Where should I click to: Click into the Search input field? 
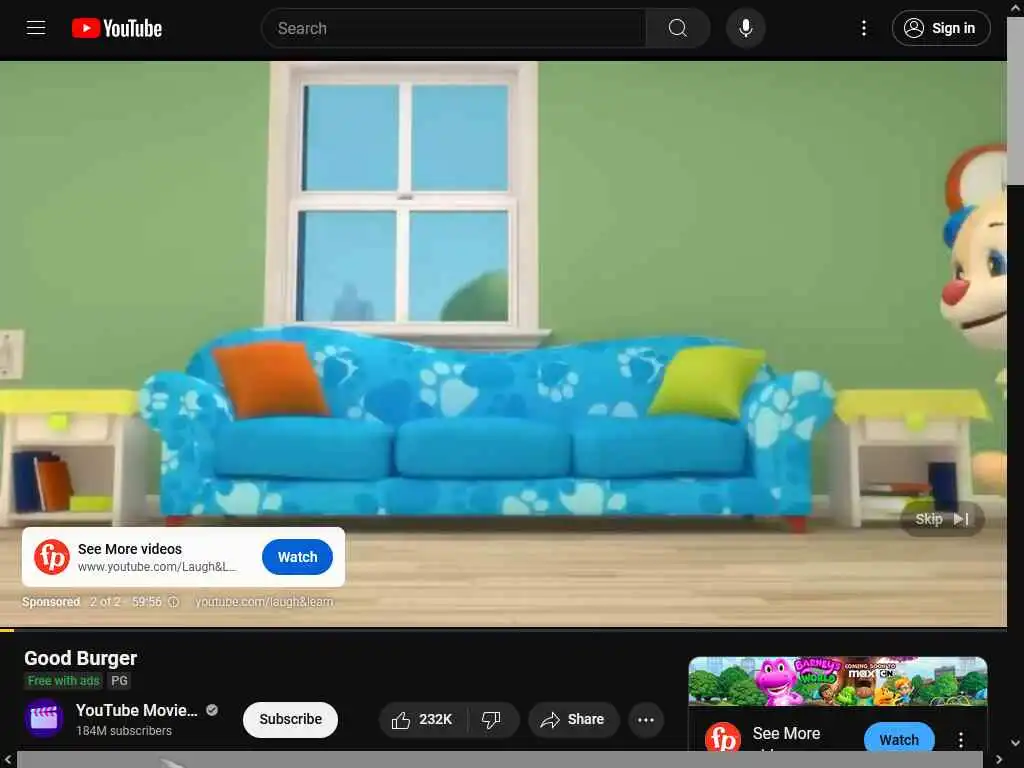pyautogui.click(x=453, y=28)
